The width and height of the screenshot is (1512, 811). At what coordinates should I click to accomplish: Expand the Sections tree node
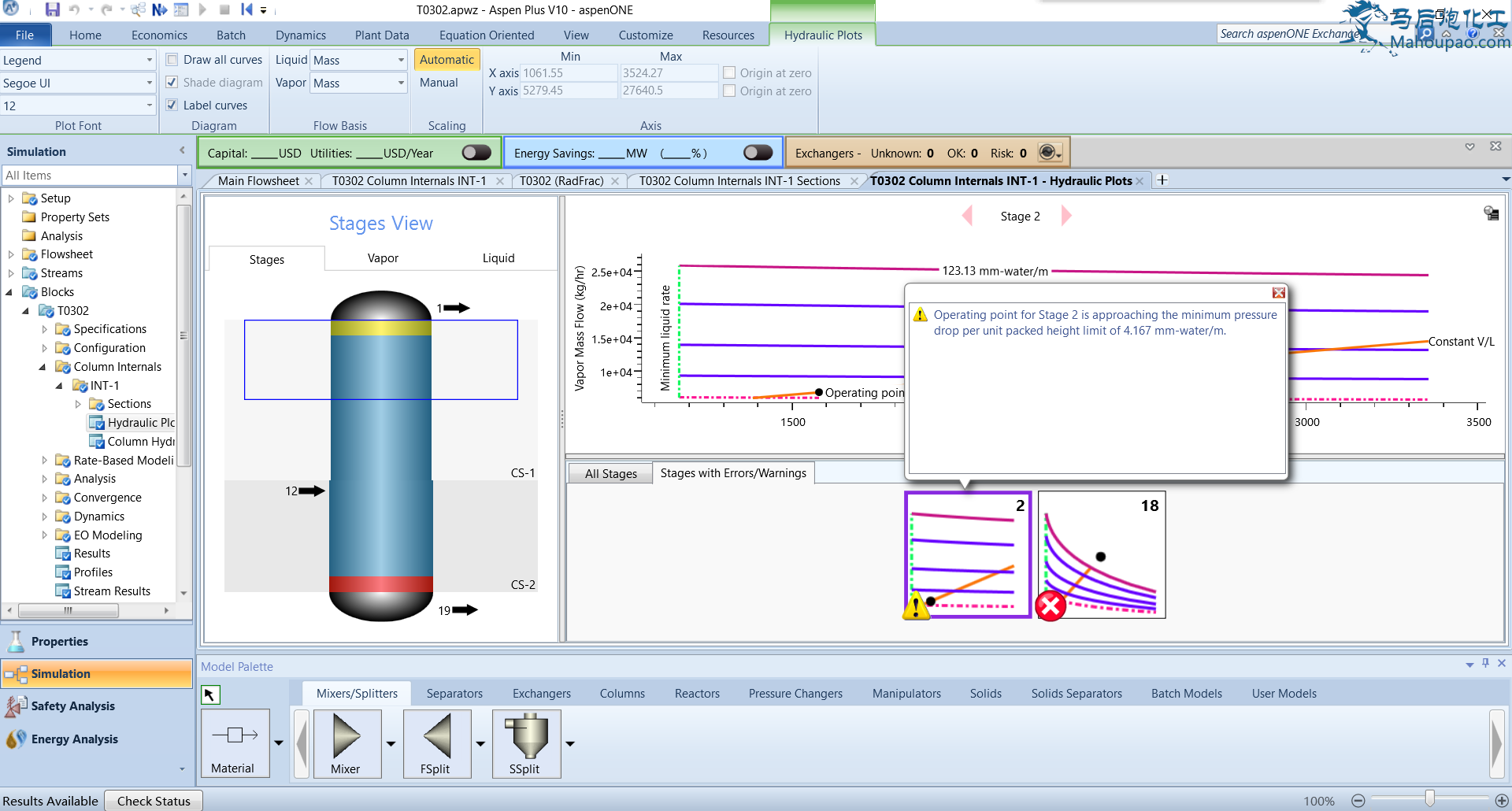[x=78, y=404]
